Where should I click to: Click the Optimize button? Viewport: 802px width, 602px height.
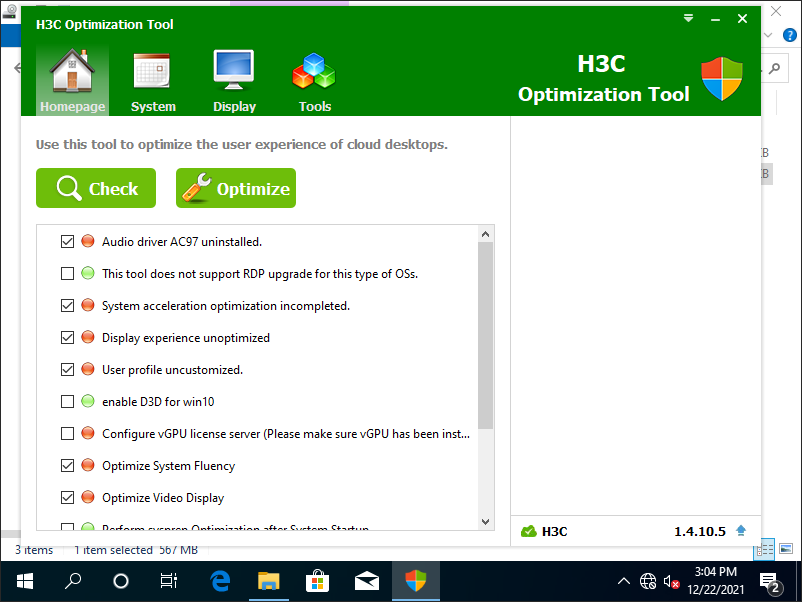tap(236, 188)
